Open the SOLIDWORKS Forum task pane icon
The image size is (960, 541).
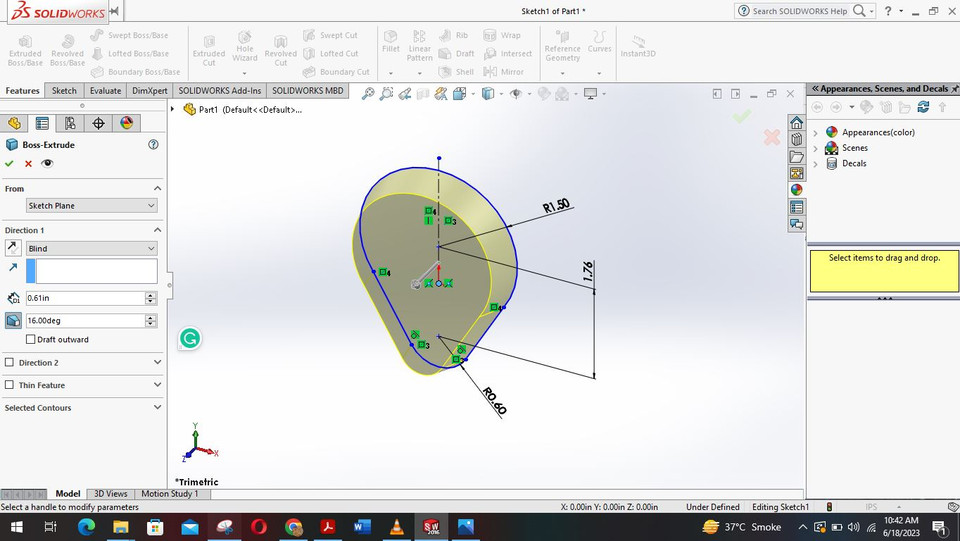[796, 224]
